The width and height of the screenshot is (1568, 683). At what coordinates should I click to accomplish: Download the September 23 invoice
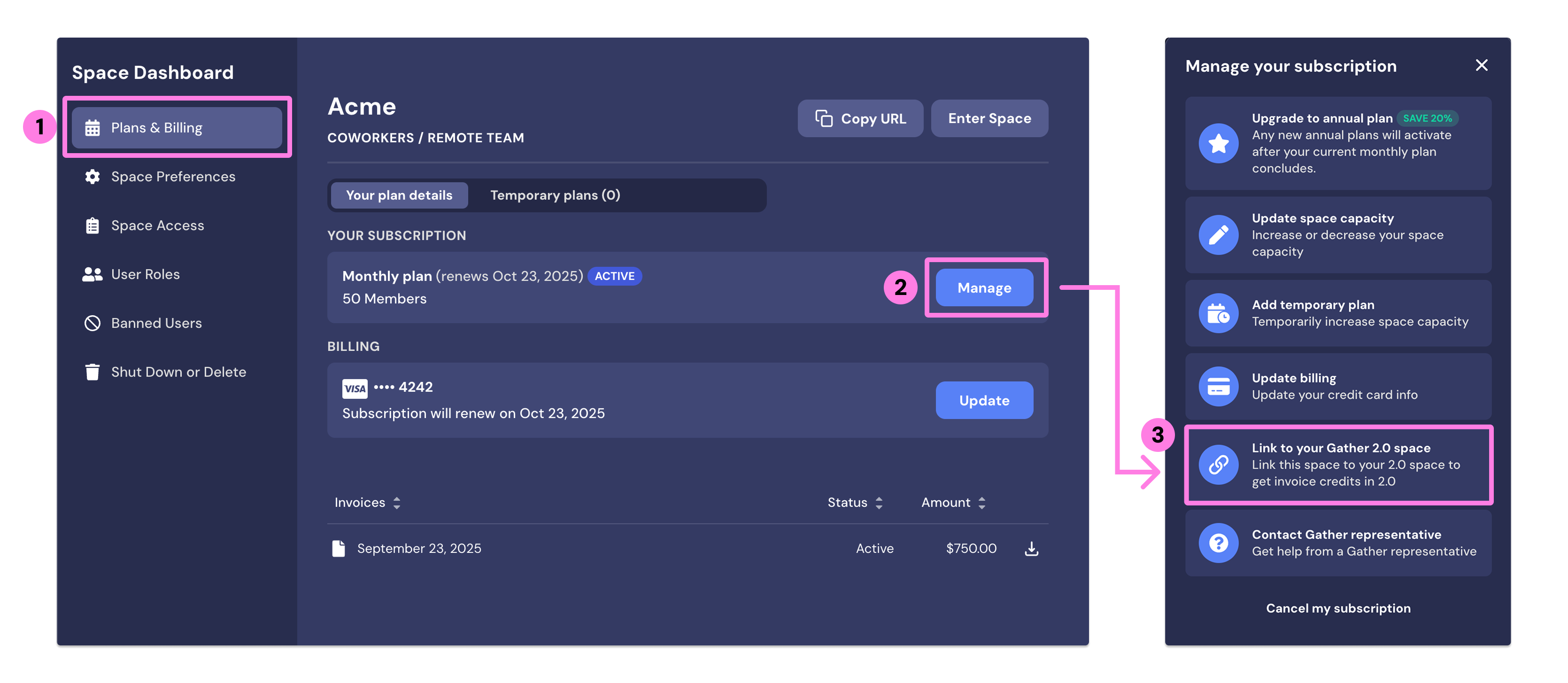(1031, 548)
